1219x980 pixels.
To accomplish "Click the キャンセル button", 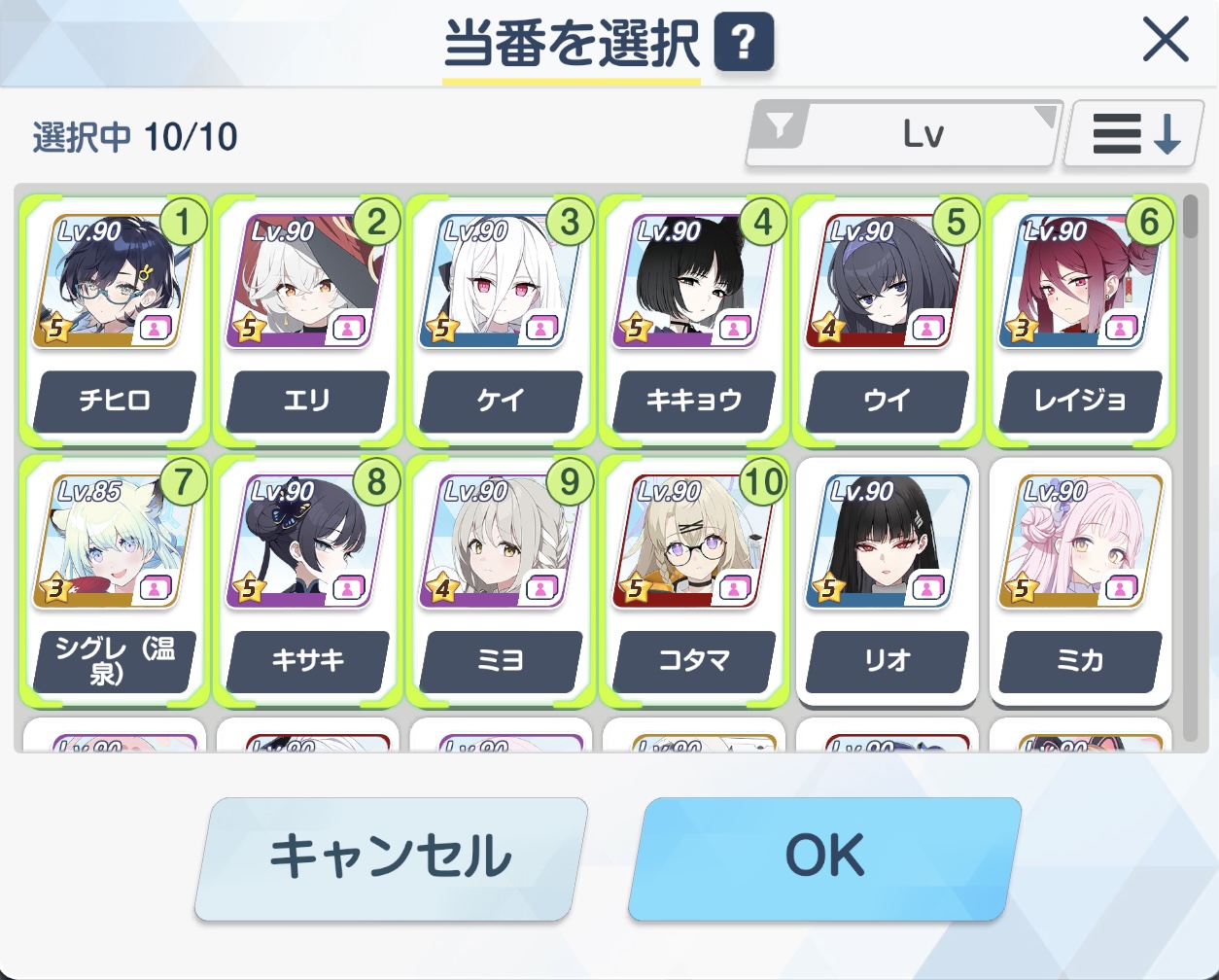I will pyautogui.click(x=391, y=857).
